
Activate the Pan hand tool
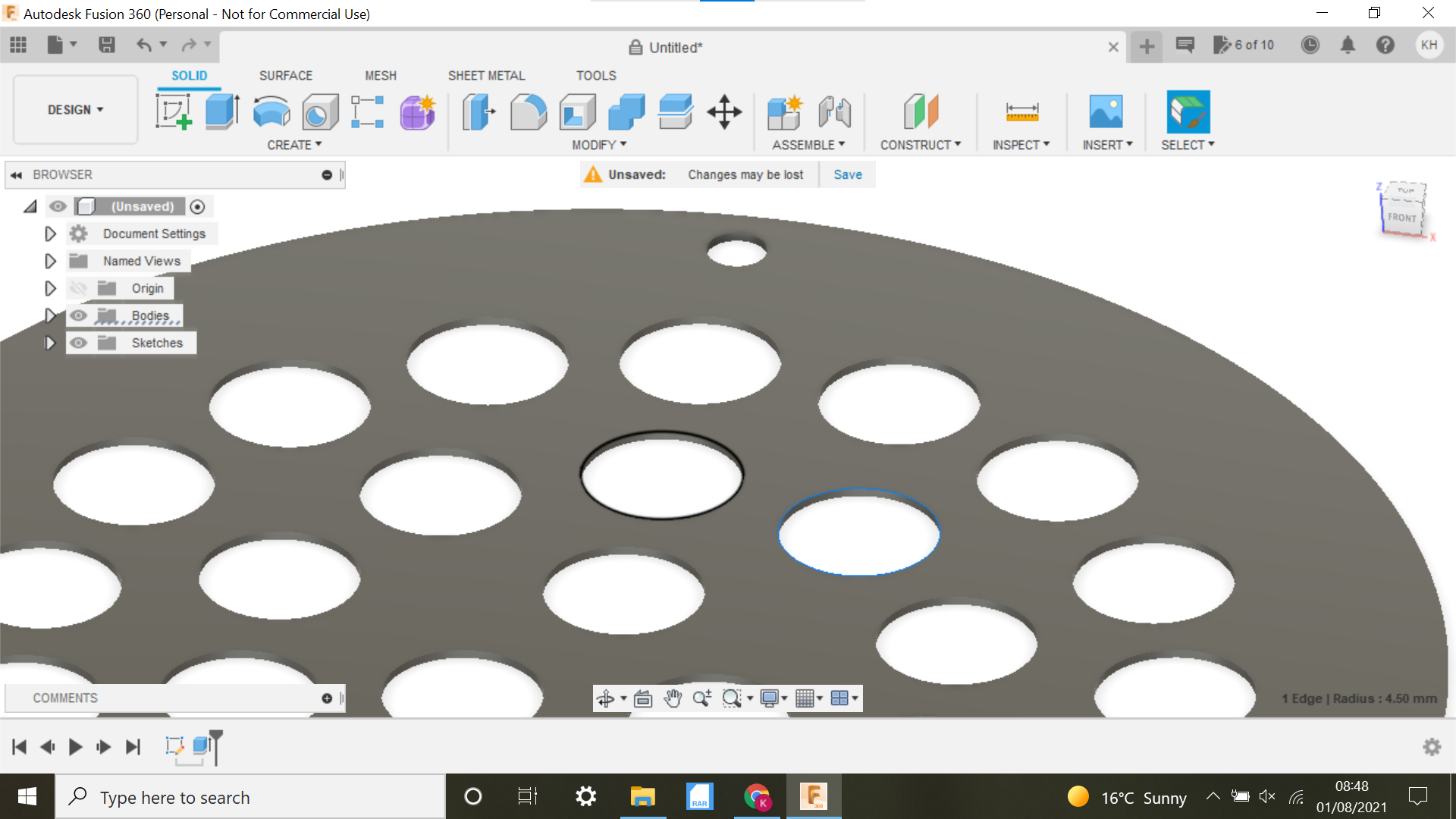click(x=673, y=698)
